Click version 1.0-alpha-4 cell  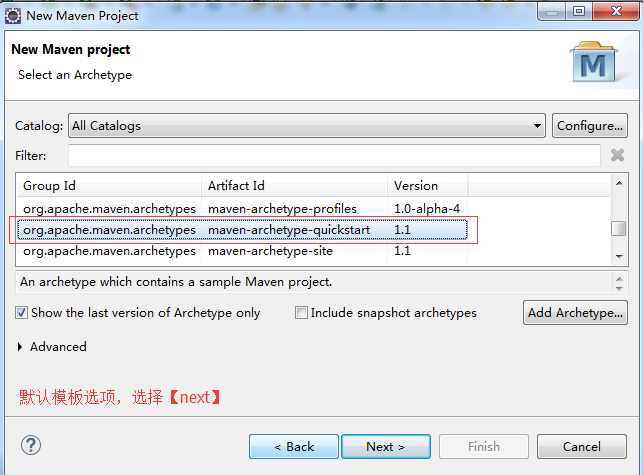(x=426, y=209)
